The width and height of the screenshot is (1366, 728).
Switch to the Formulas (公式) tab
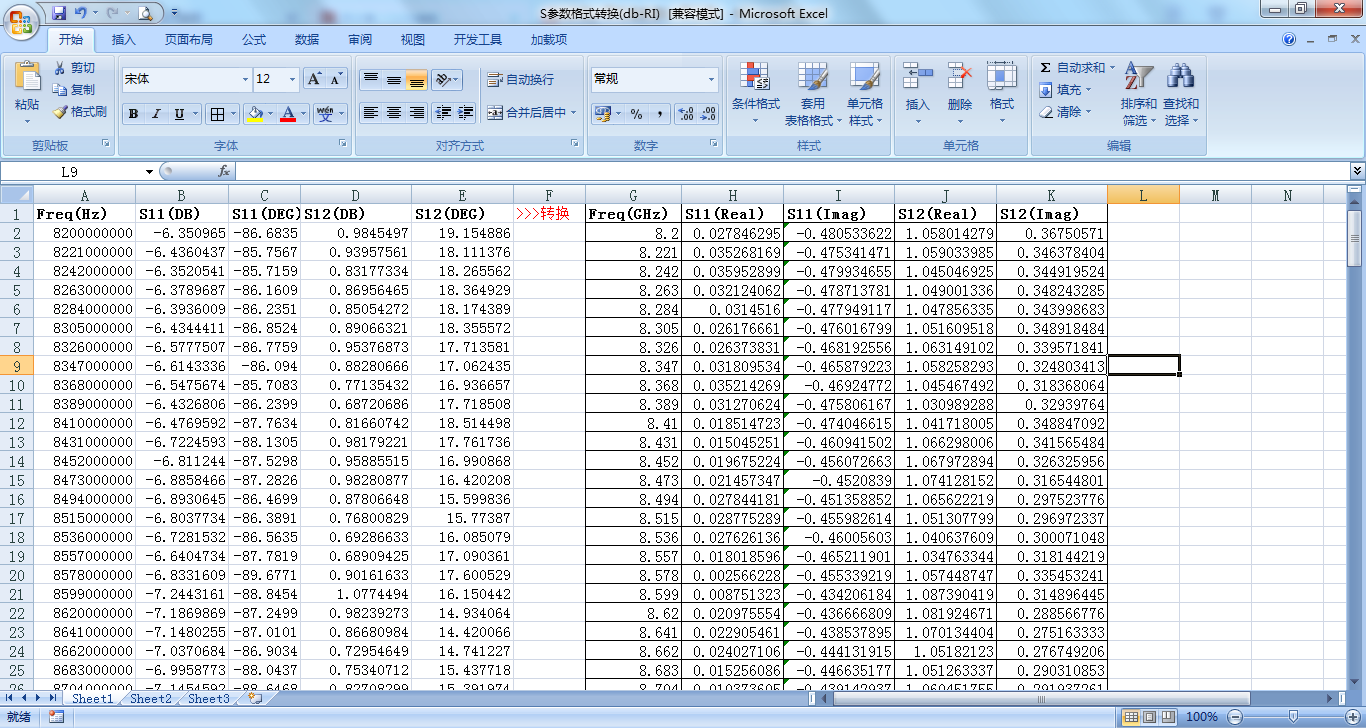(x=254, y=39)
